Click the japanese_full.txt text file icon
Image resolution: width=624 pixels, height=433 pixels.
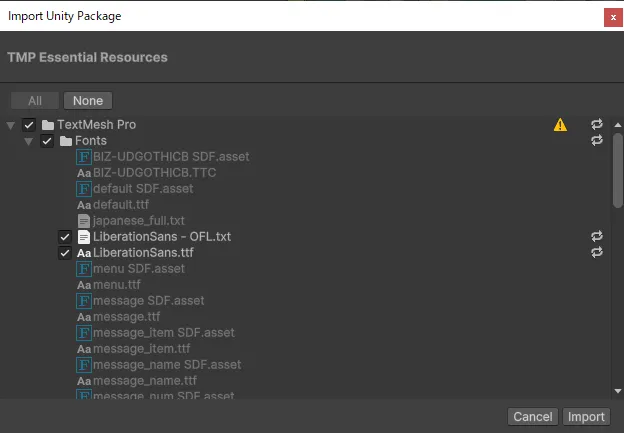84,221
